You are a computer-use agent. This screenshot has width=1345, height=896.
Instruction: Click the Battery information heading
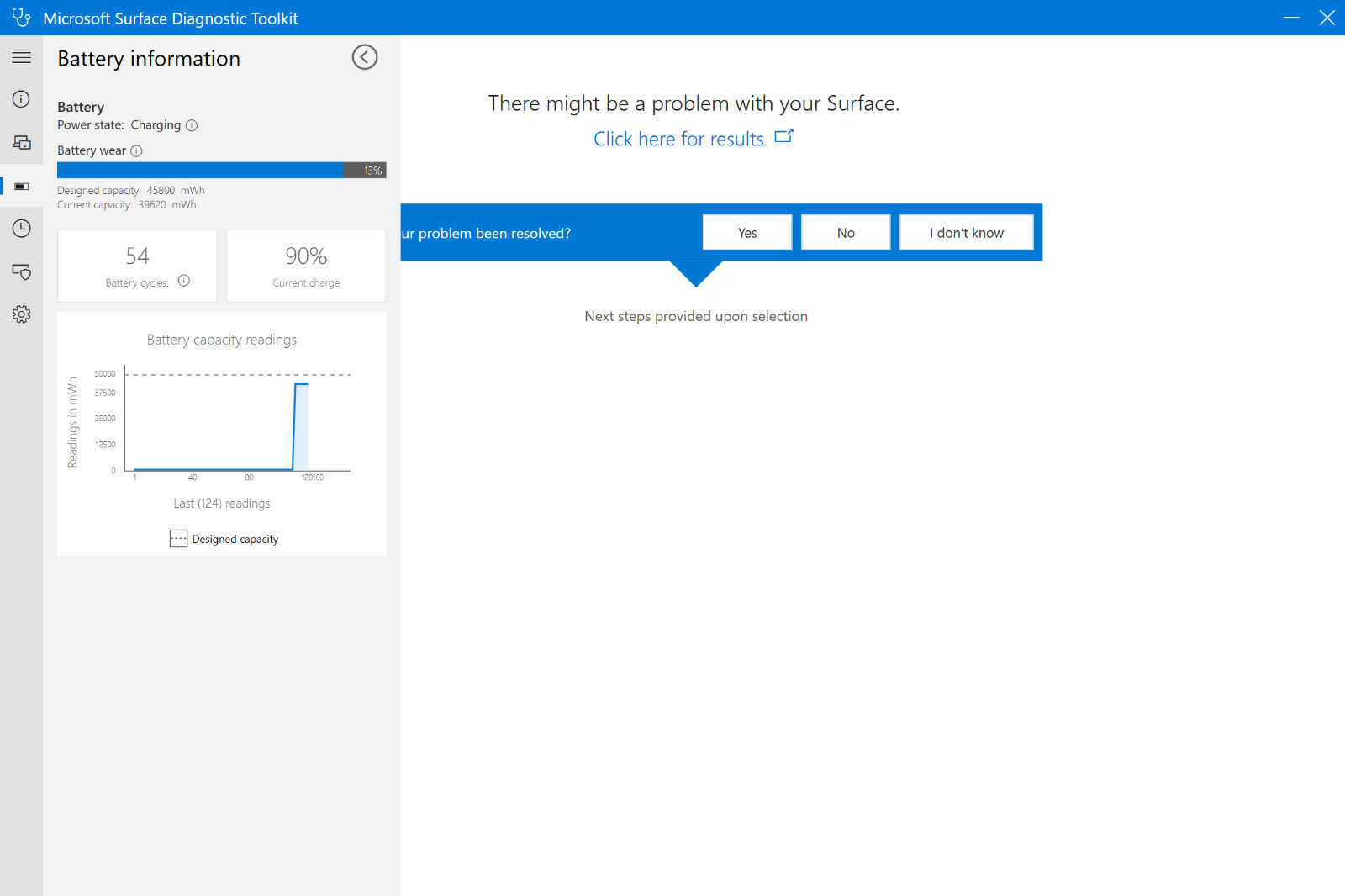(149, 59)
